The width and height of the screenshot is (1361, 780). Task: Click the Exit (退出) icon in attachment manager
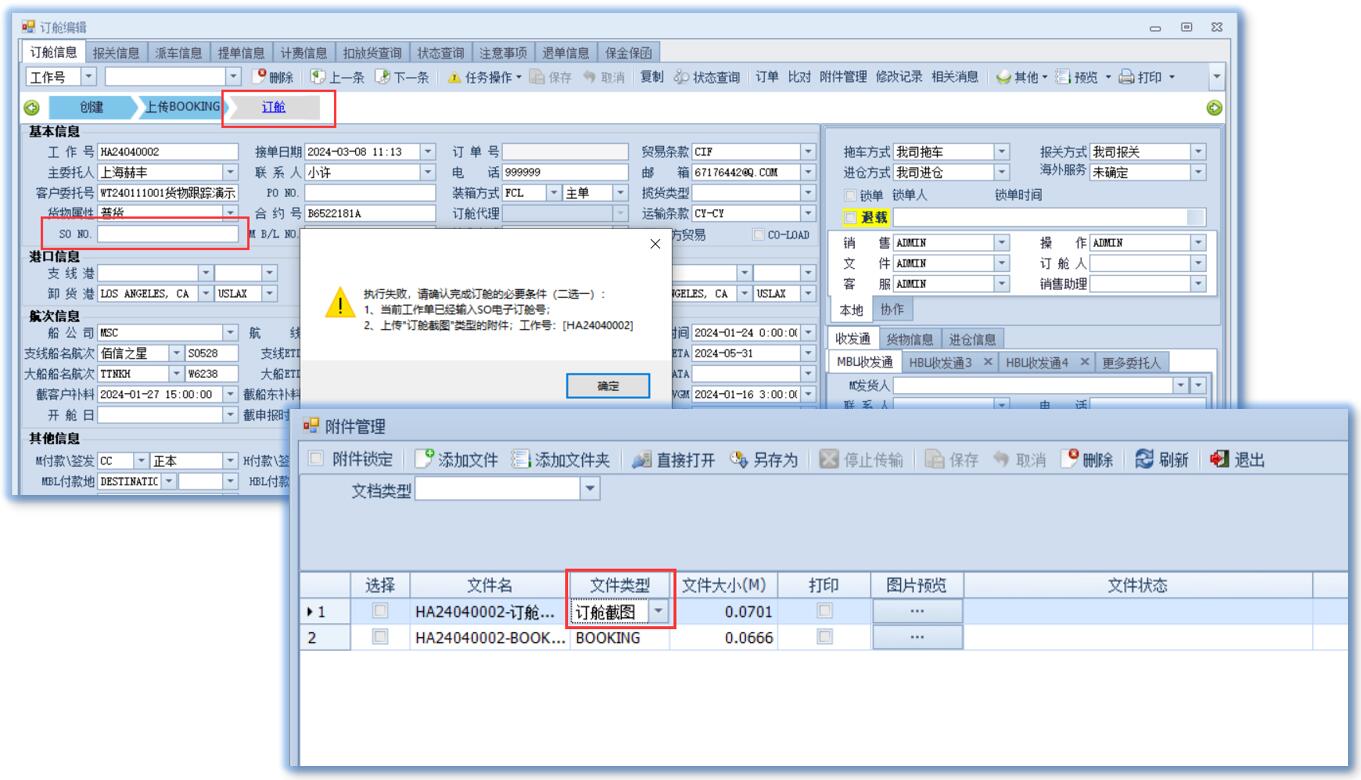[x=1220, y=460]
